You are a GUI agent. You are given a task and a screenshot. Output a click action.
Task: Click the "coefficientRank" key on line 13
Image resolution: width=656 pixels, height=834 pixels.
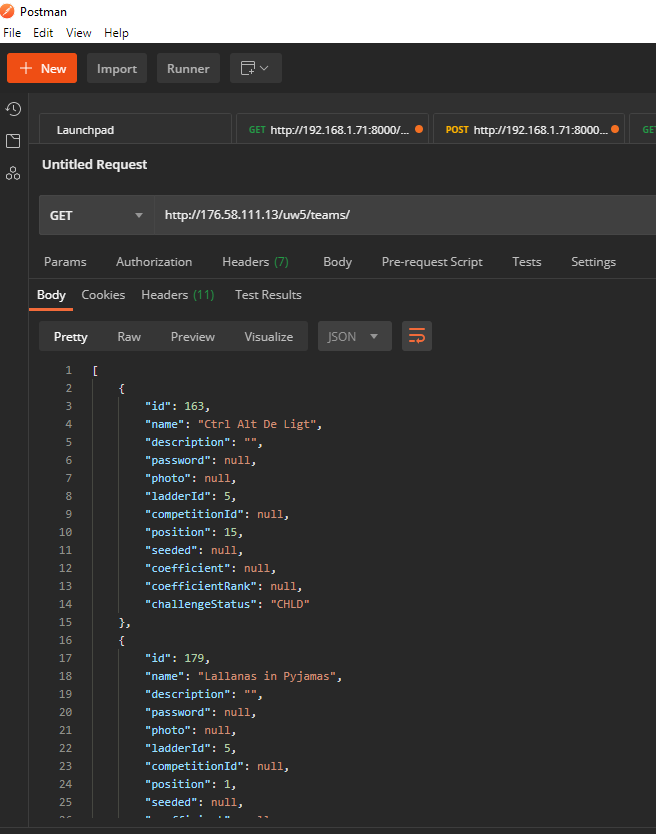[201, 586]
